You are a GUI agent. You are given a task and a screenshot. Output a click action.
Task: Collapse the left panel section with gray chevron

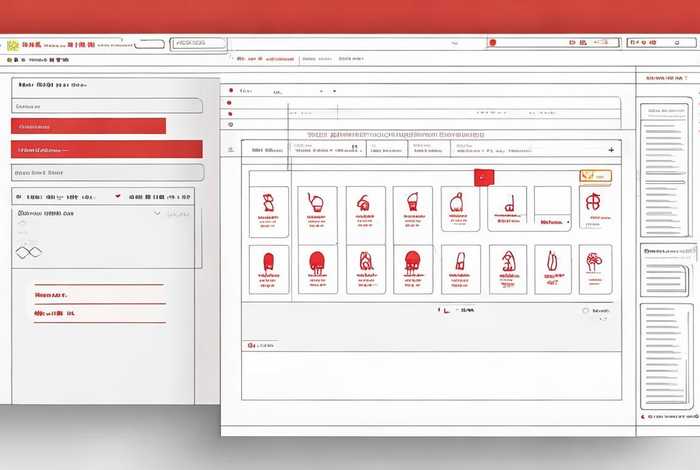(x=157, y=213)
